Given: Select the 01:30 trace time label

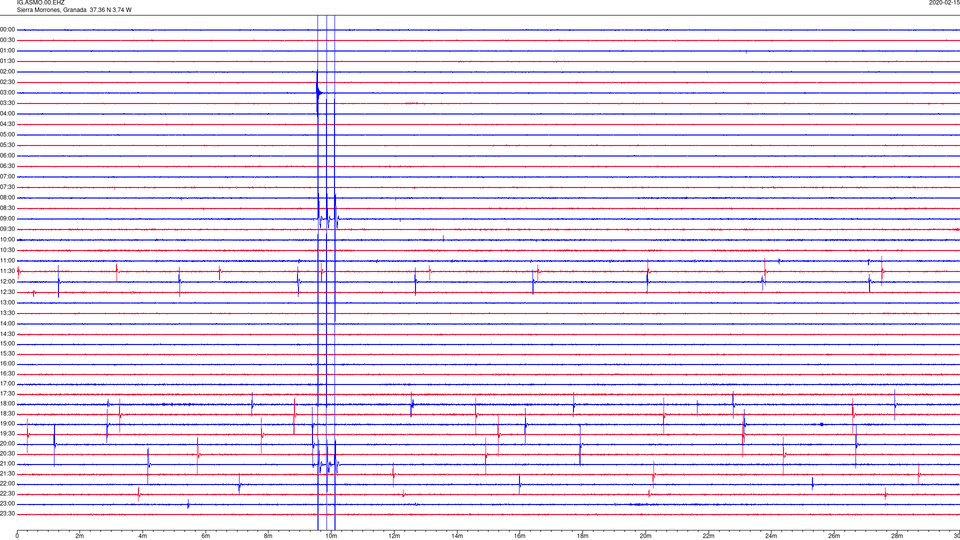Looking at the screenshot, I should (7, 61).
